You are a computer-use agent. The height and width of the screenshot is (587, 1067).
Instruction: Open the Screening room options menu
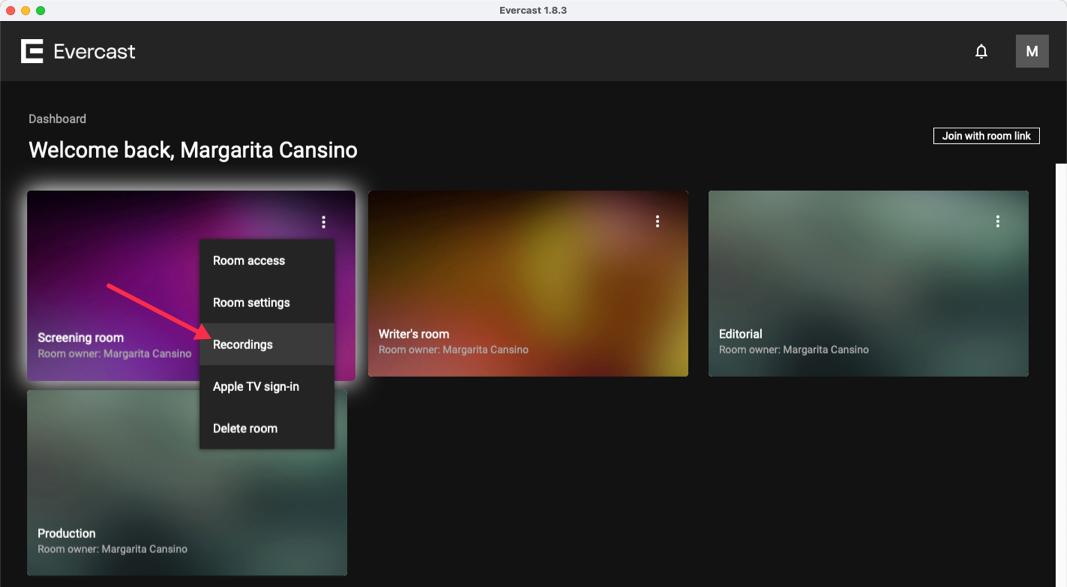click(324, 222)
